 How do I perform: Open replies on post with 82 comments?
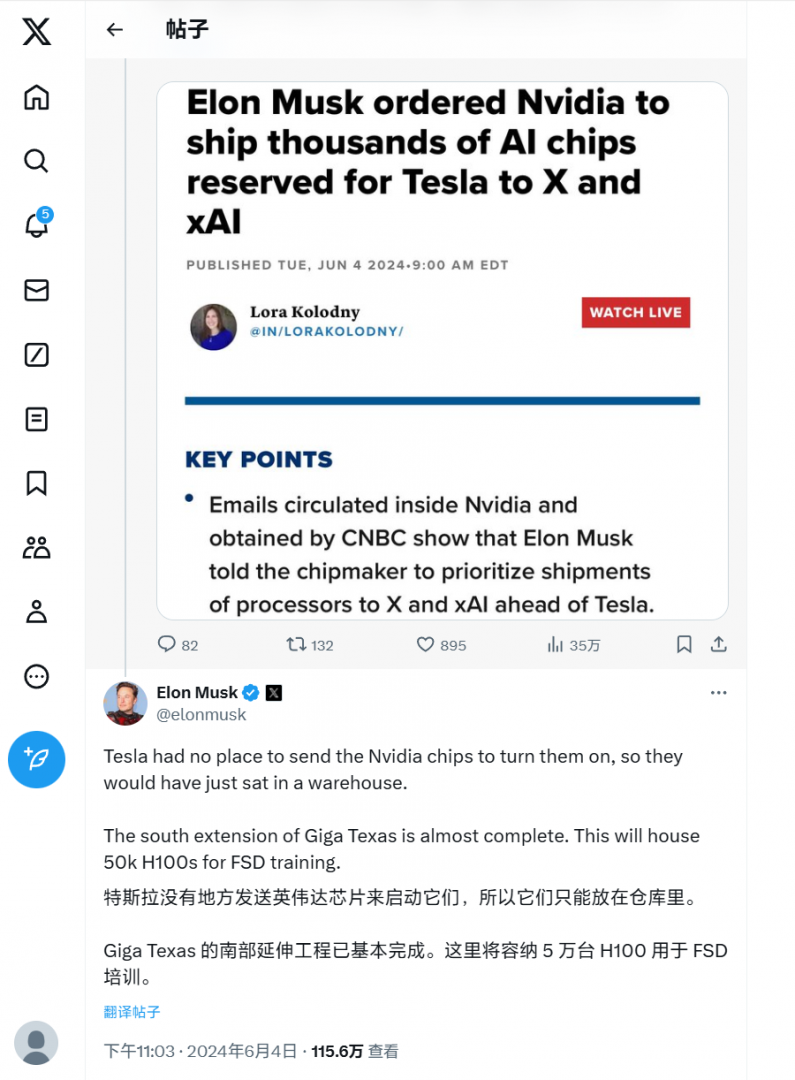(167, 645)
